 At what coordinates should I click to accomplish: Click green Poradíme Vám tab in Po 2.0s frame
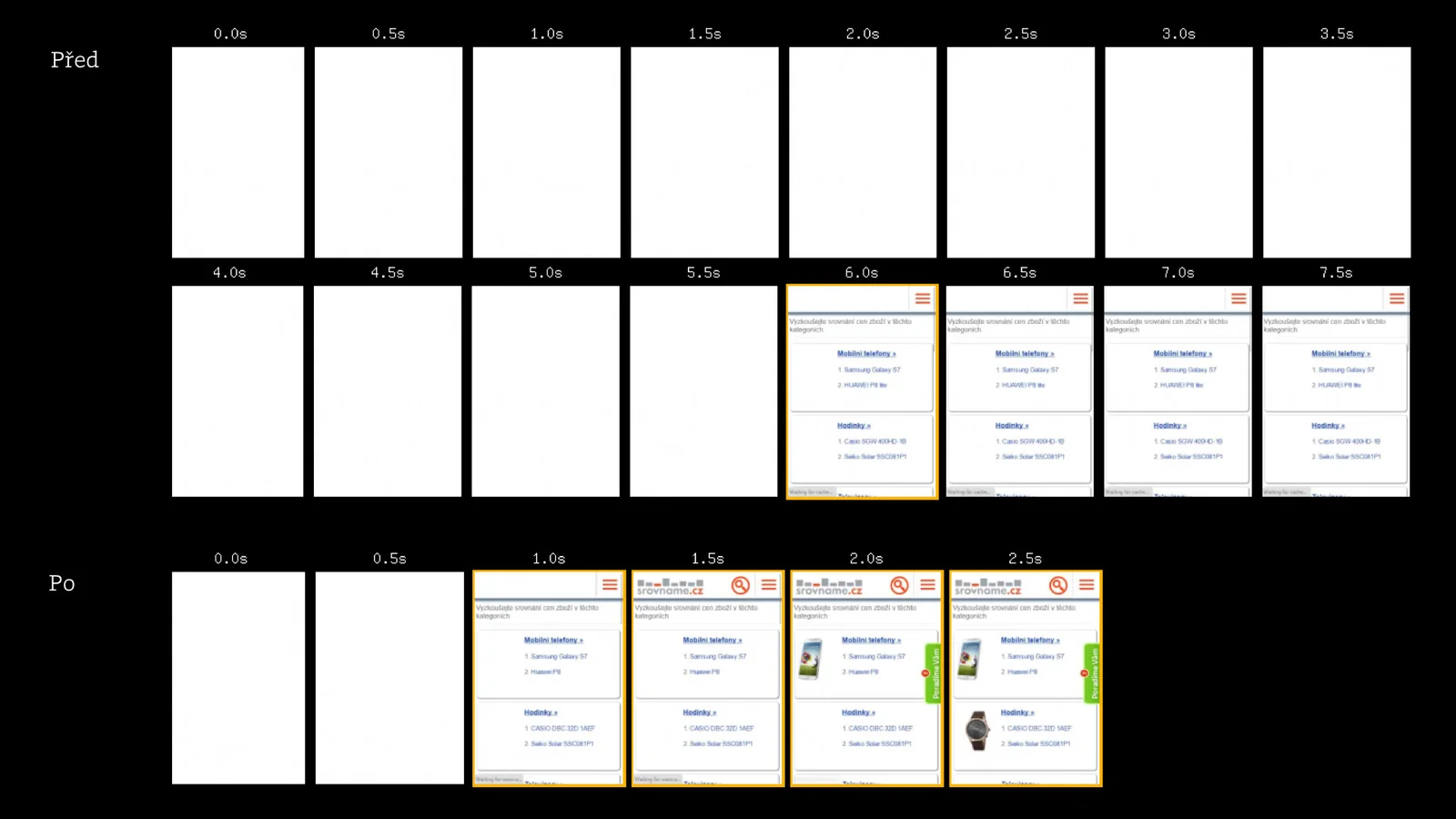pyautogui.click(x=933, y=673)
